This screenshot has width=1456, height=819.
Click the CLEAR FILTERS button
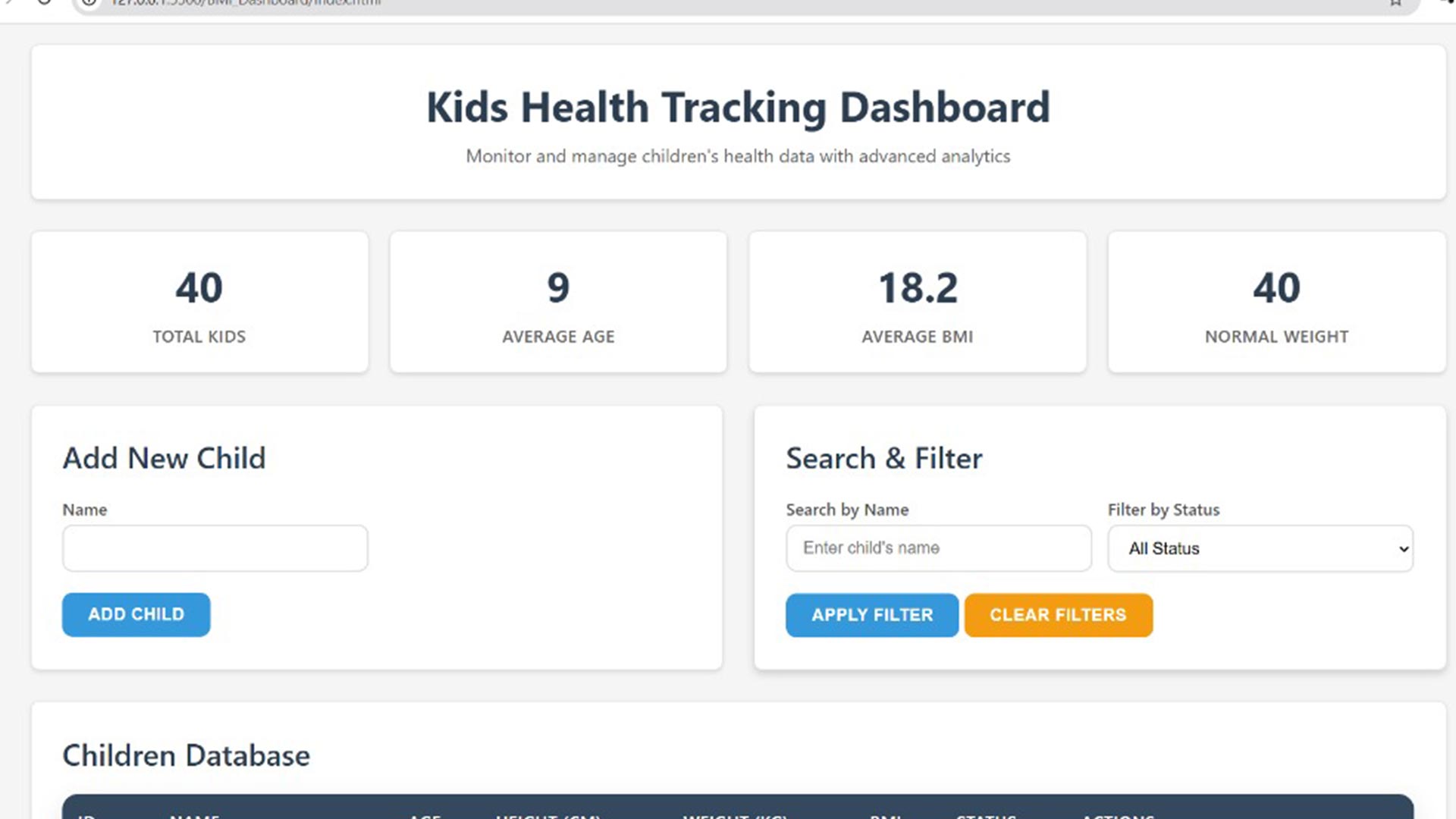click(x=1059, y=615)
